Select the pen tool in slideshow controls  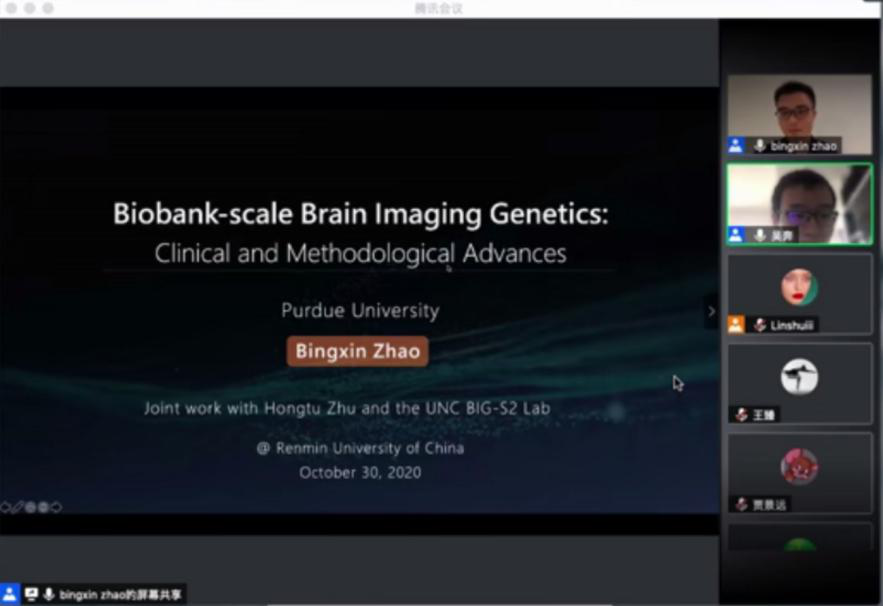click(18, 507)
